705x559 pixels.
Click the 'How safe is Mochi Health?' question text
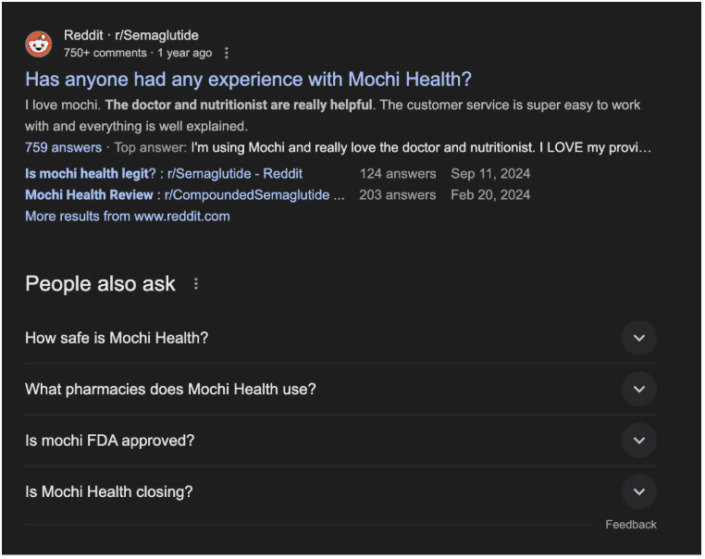coord(117,338)
